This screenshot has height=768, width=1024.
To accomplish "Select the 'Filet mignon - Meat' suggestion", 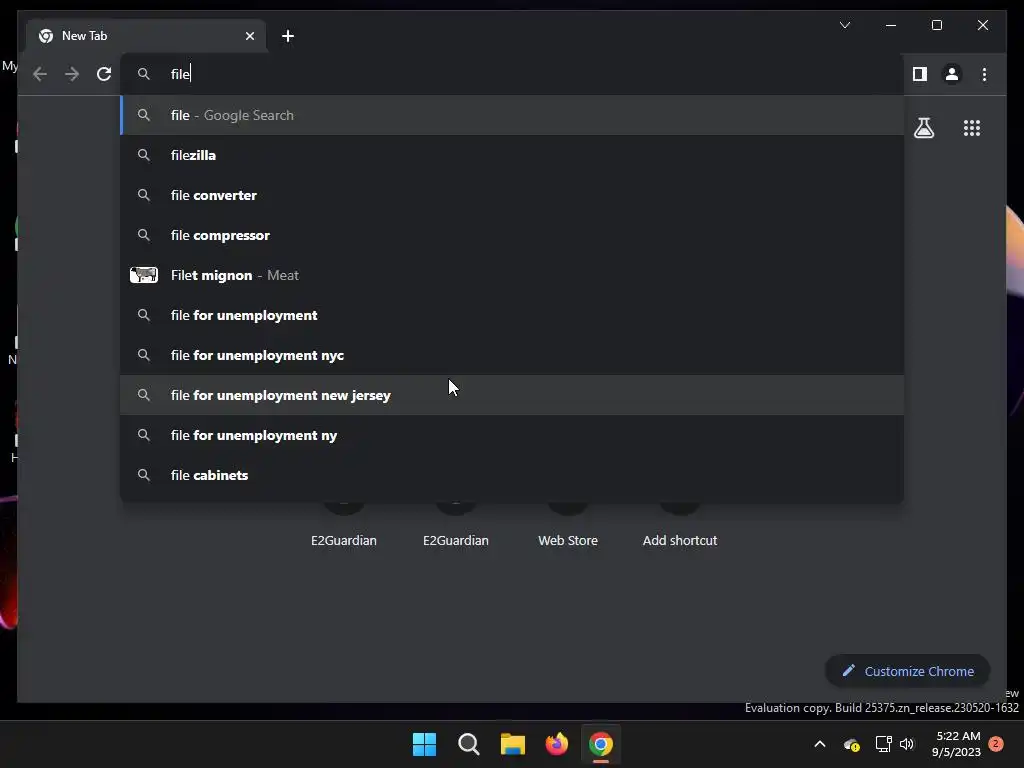I will pos(513,275).
